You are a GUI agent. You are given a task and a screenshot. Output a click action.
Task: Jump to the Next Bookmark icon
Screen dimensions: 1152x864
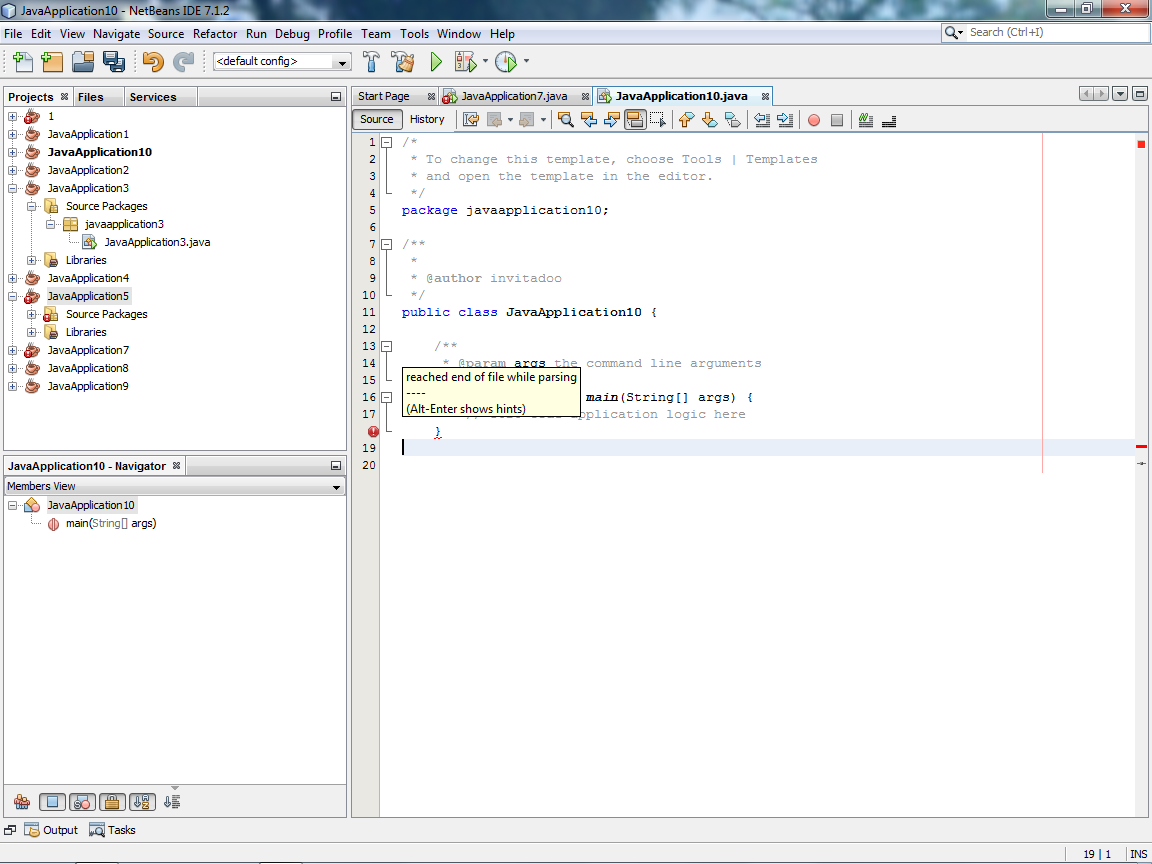click(709, 119)
